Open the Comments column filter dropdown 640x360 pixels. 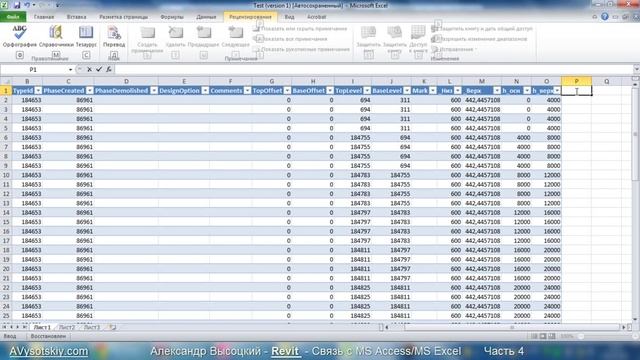[x=247, y=91]
